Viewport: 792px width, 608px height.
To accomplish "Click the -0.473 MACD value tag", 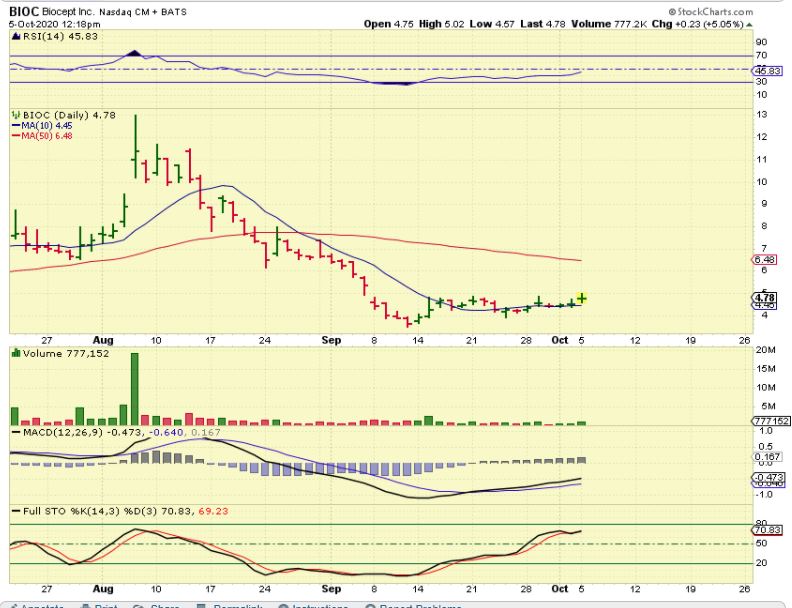I will (x=769, y=477).
